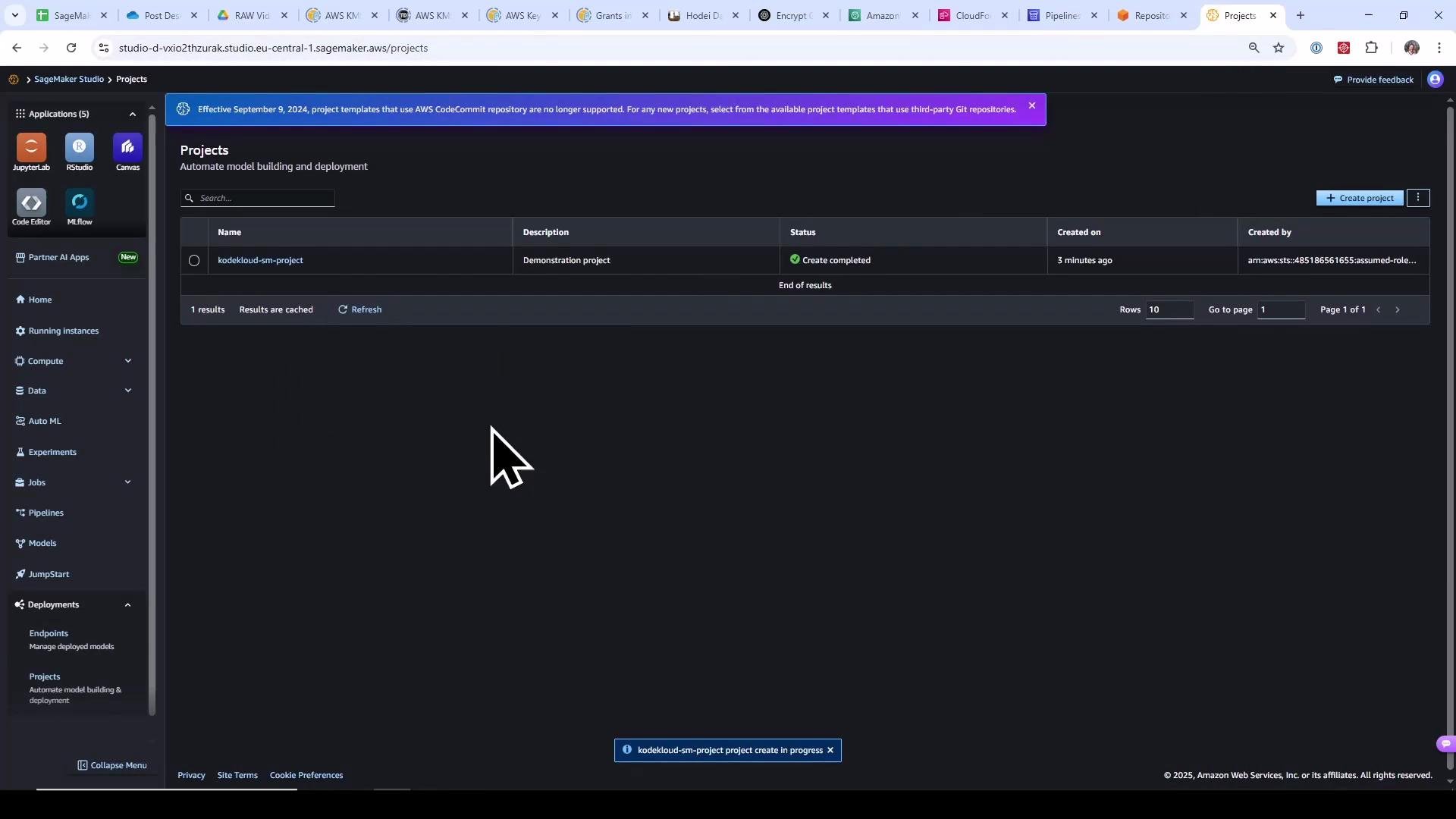Screen dimensions: 1456x819
Task: Open the Chrome tab search dropdown
Action: point(14,15)
